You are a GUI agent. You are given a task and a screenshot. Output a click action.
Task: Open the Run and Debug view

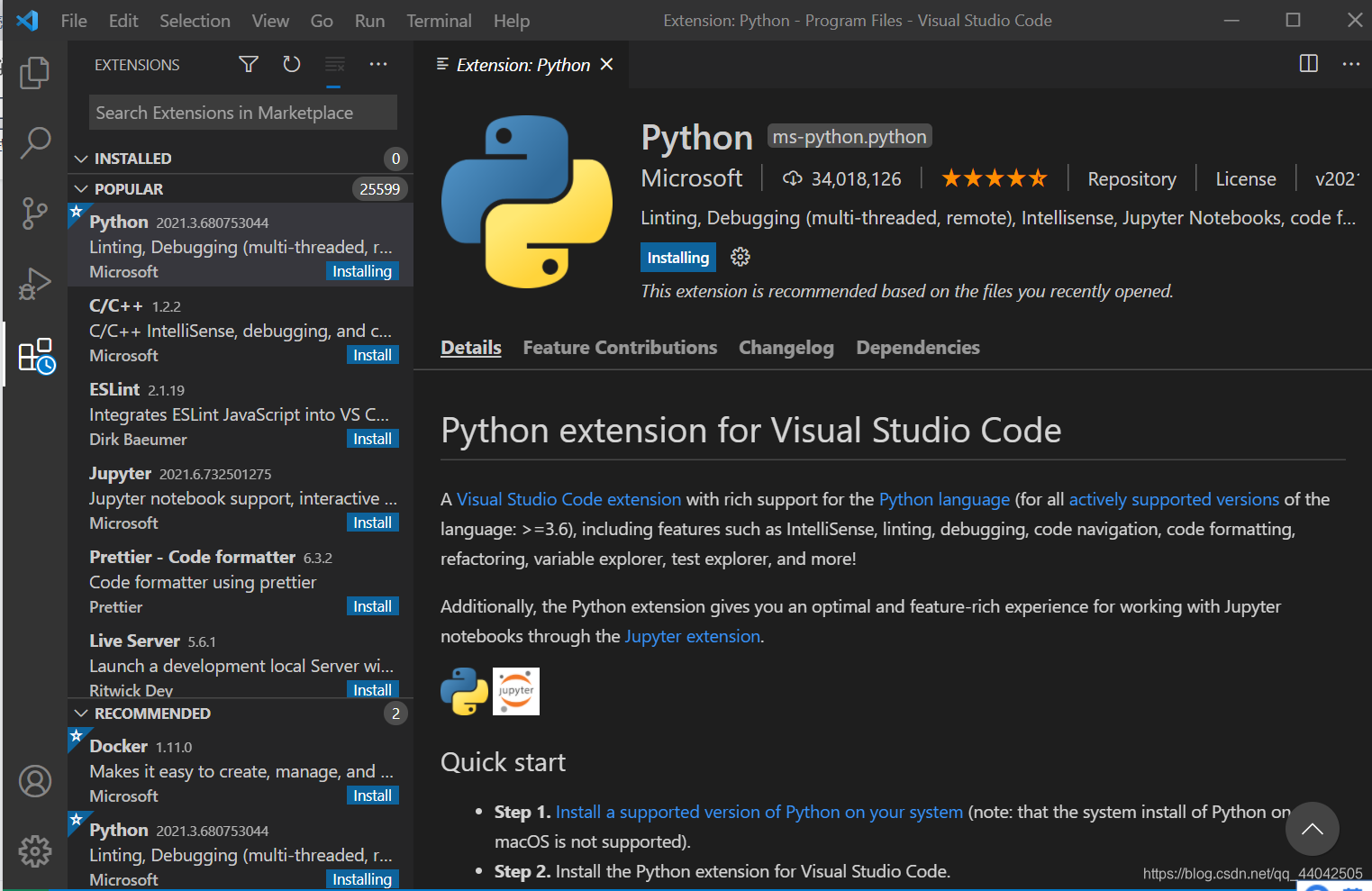tap(34, 284)
